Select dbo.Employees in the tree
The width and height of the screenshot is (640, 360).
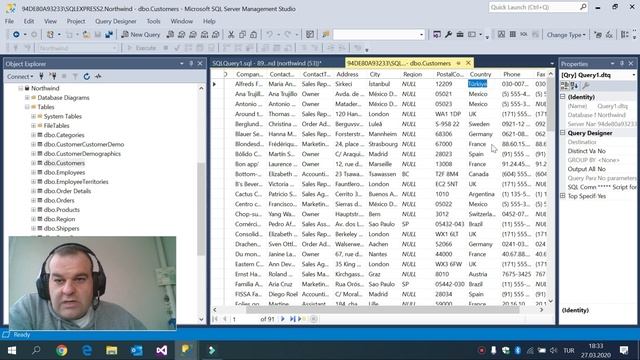tap(64, 173)
